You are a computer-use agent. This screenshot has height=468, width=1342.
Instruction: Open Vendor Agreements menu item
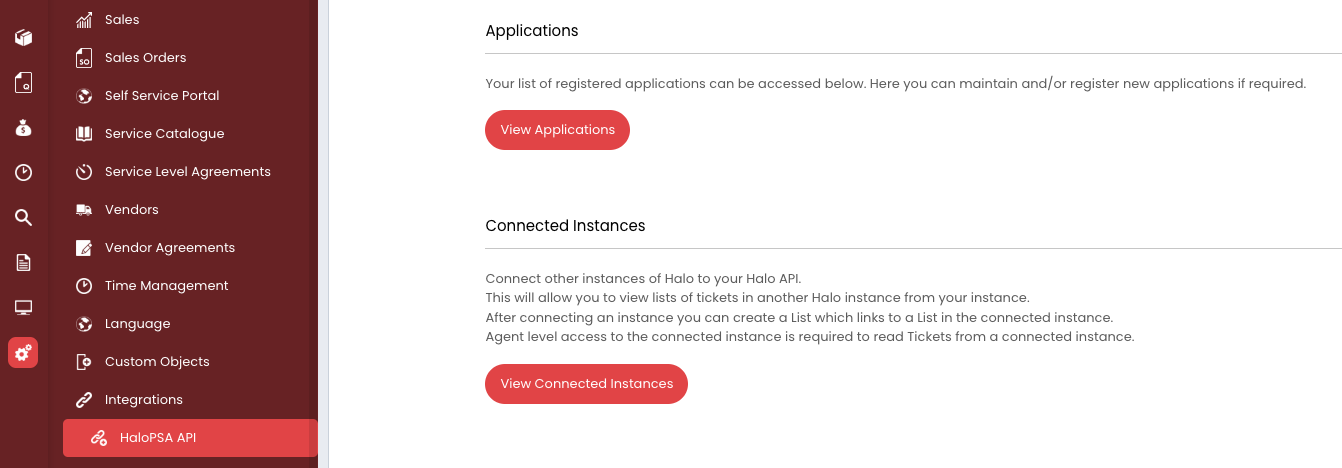pyautogui.click(x=169, y=248)
